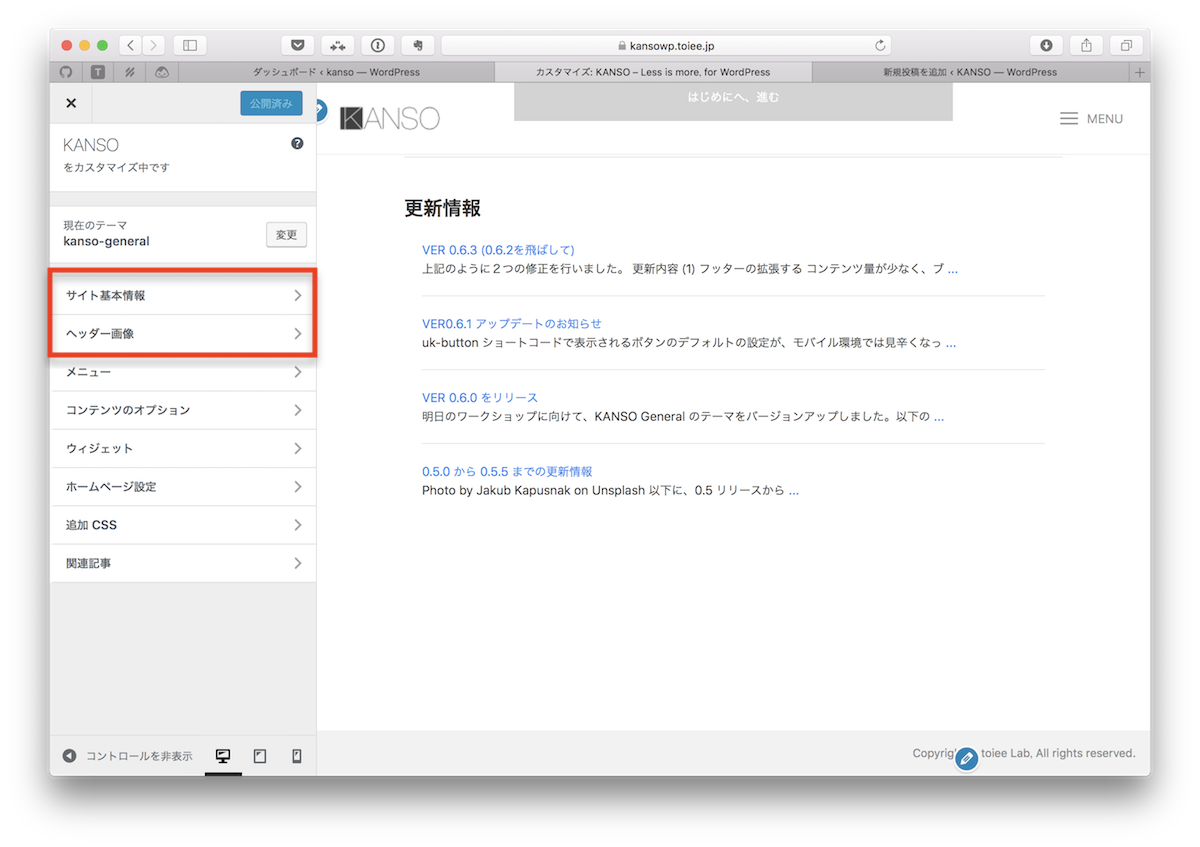Open the ウィジェット section

(183, 448)
